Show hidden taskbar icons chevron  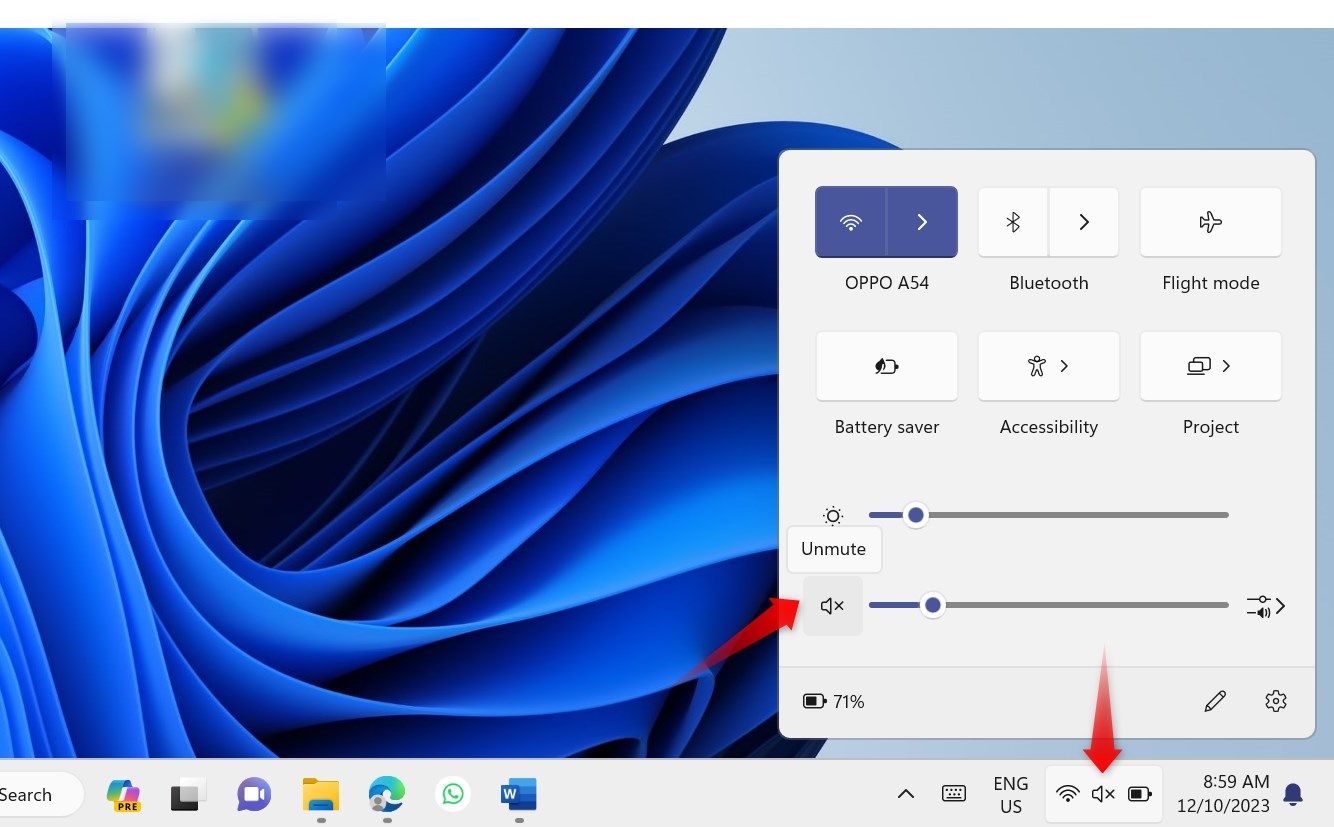coord(905,793)
